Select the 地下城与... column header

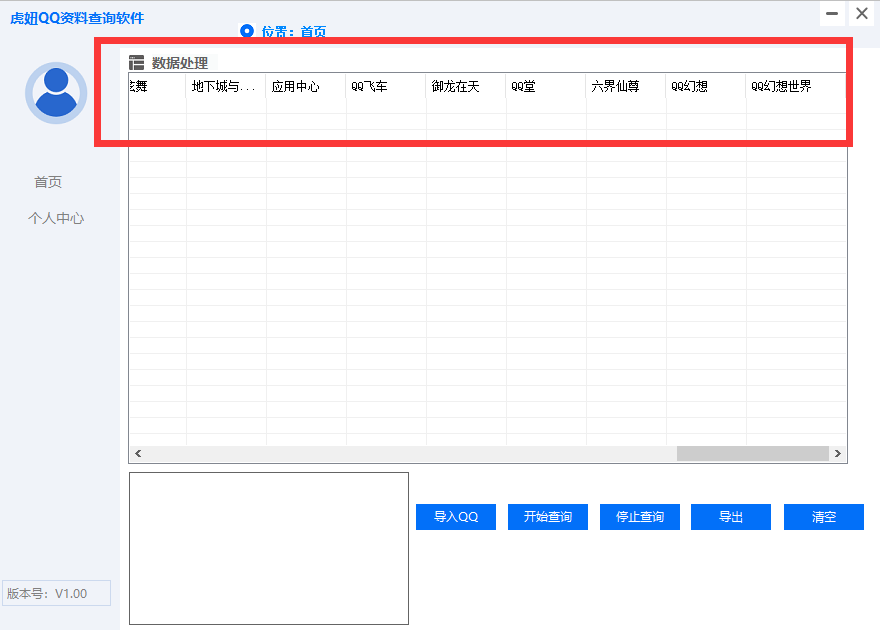[226, 86]
